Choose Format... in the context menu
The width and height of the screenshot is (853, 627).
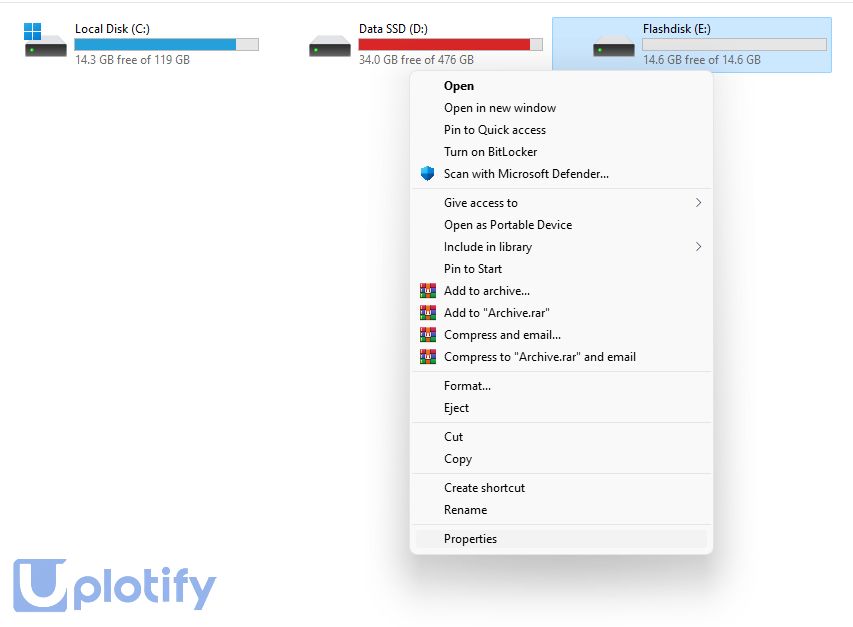467,386
